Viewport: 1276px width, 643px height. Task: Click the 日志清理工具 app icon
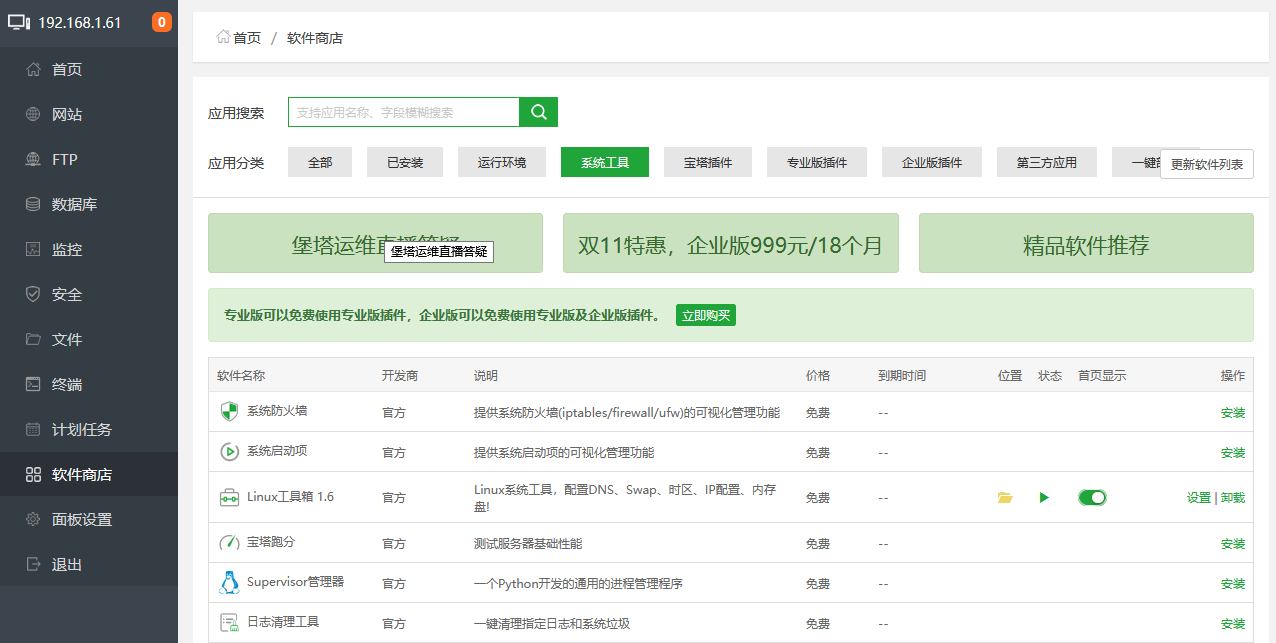click(x=229, y=622)
